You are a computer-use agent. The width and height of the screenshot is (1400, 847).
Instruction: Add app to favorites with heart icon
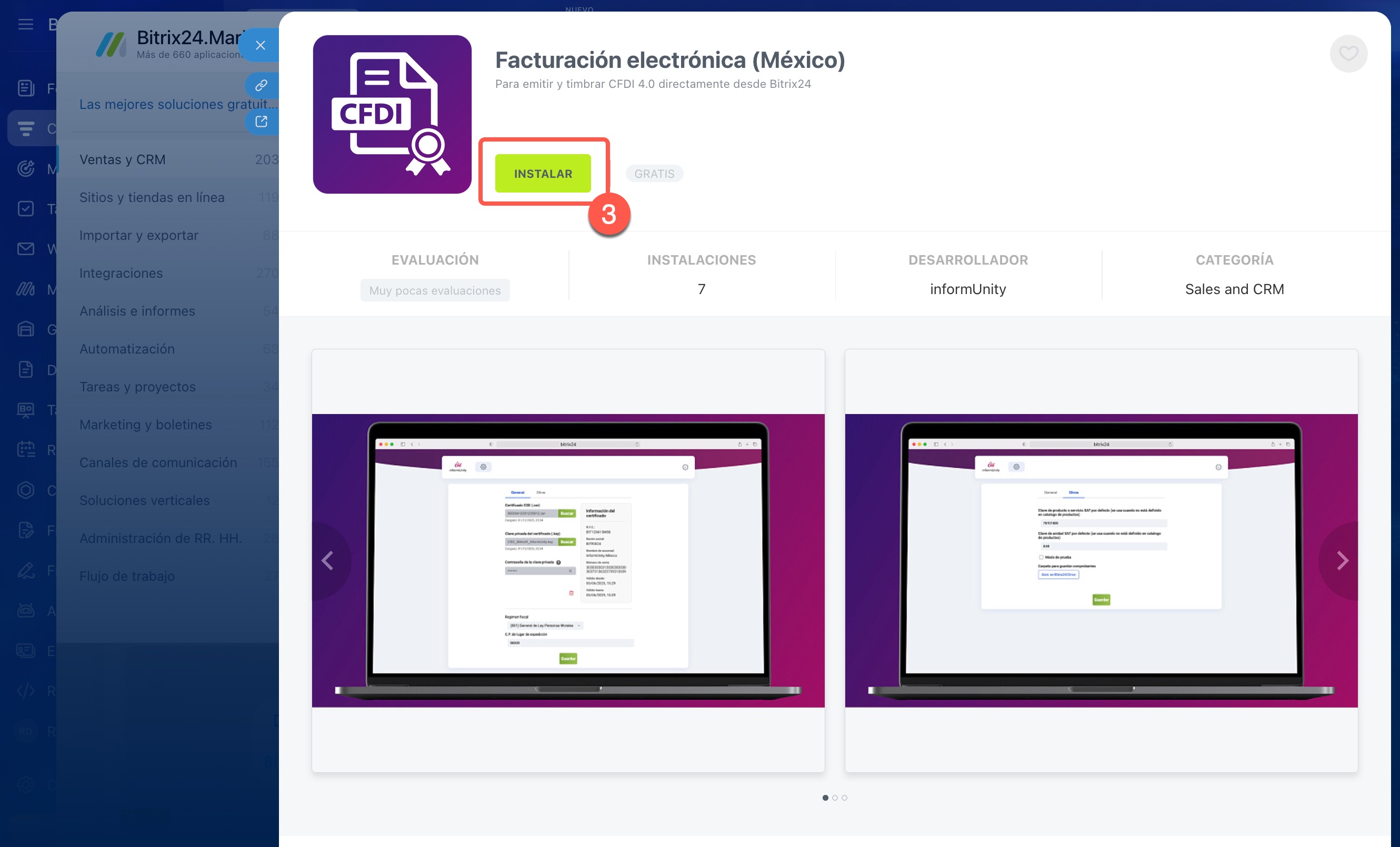pos(1348,54)
